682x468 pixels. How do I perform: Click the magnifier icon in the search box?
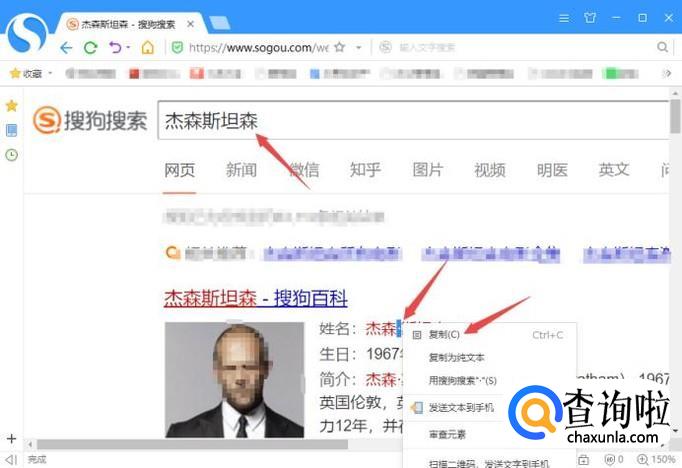tap(662, 47)
